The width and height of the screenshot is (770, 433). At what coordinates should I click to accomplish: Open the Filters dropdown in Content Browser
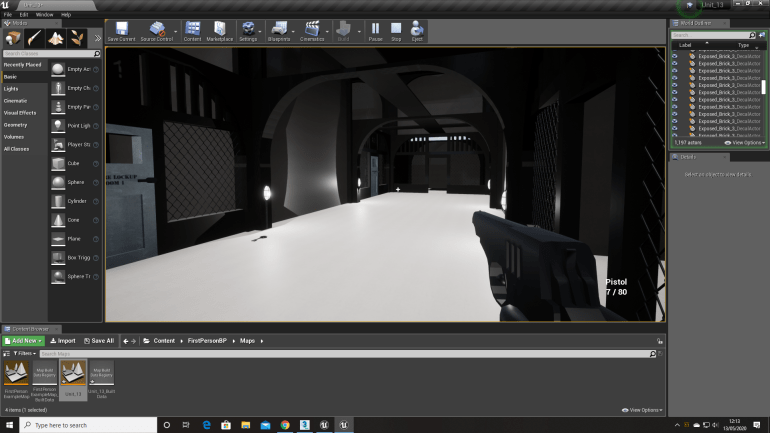tap(24, 353)
